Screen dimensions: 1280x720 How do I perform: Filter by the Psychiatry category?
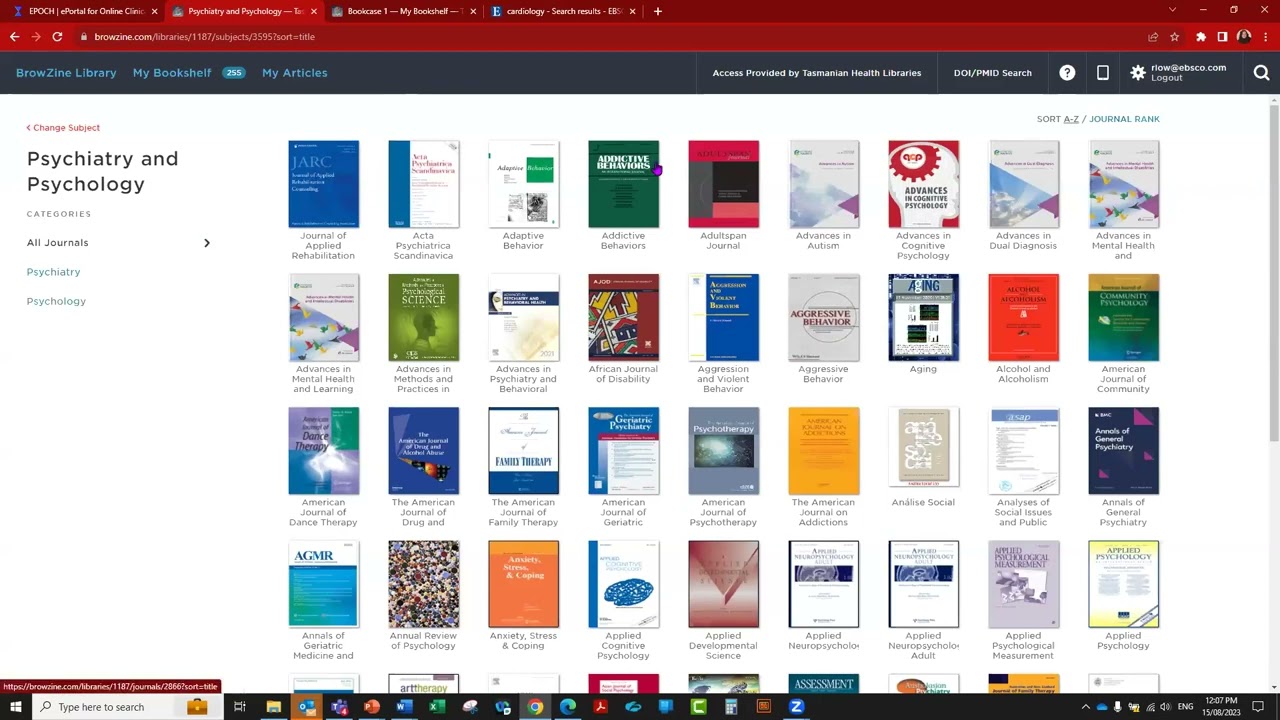coord(53,272)
